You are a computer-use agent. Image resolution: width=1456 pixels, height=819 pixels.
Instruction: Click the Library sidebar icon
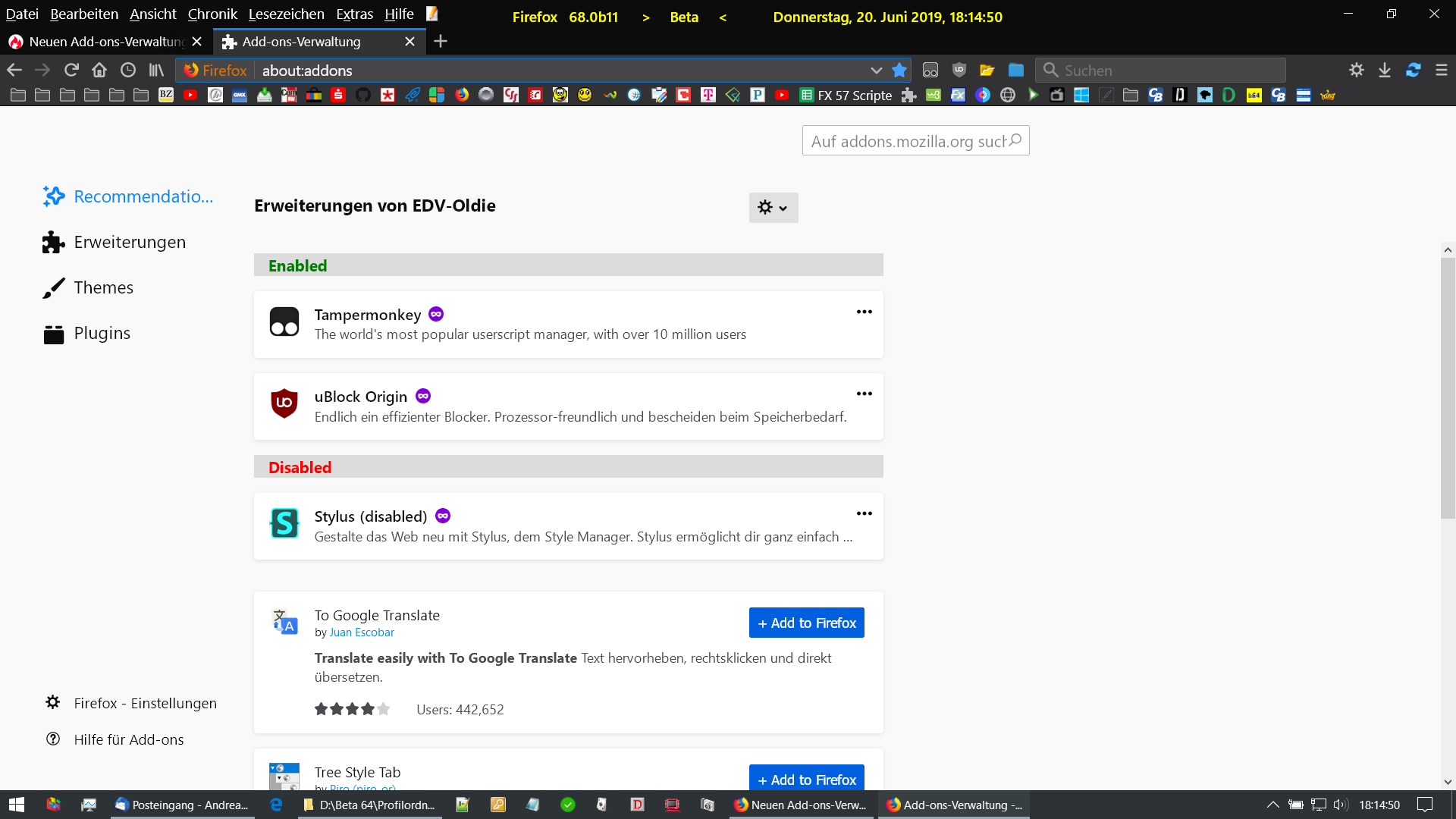click(x=156, y=71)
